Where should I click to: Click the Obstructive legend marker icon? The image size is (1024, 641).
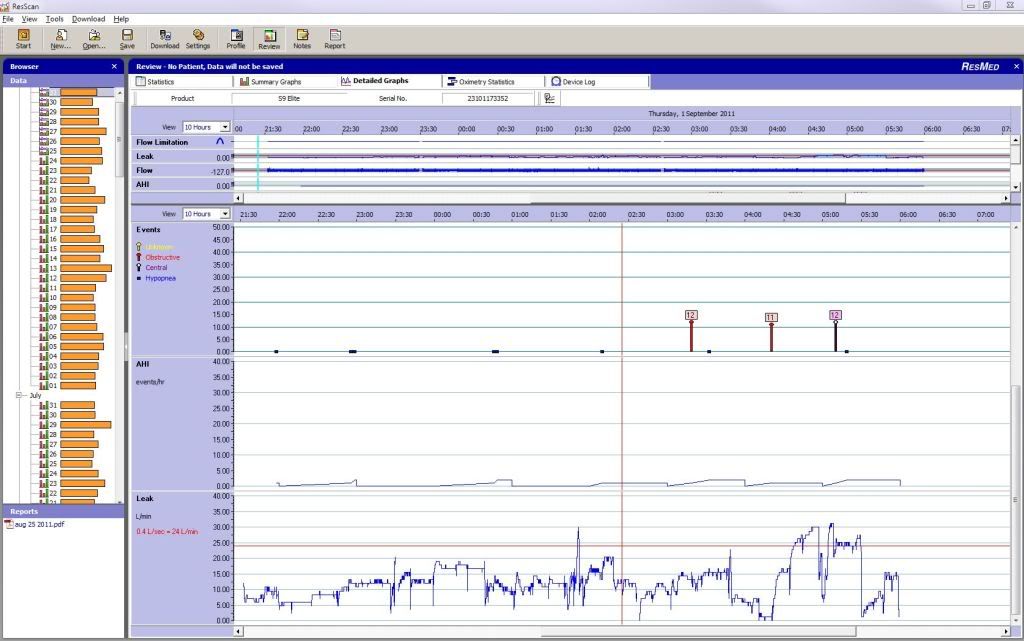(x=138, y=257)
